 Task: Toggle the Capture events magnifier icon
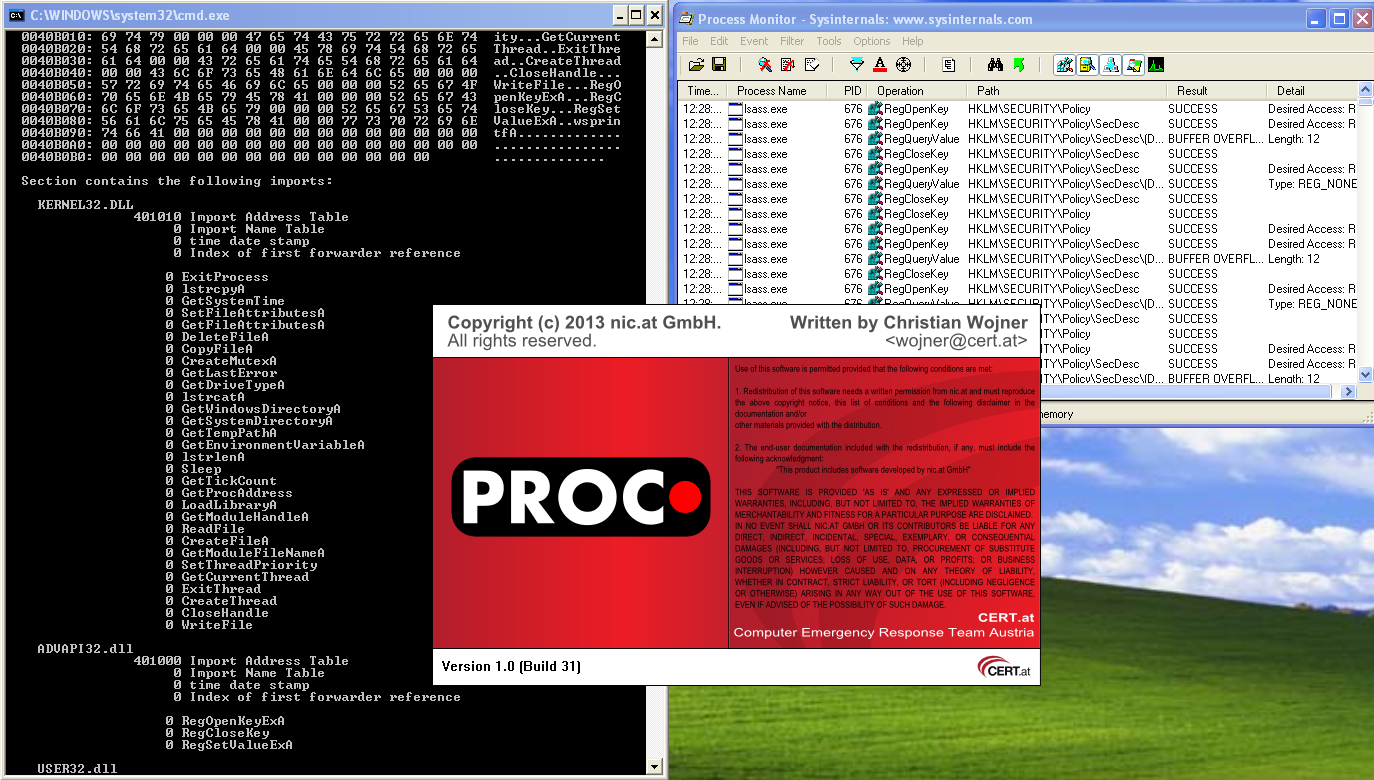coord(765,65)
